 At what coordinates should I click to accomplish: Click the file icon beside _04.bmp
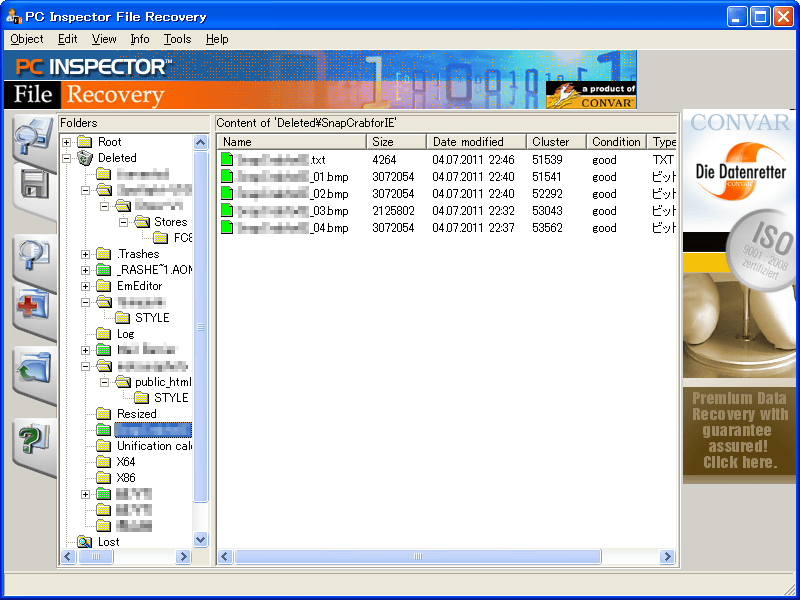pyautogui.click(x=227, y=228)
